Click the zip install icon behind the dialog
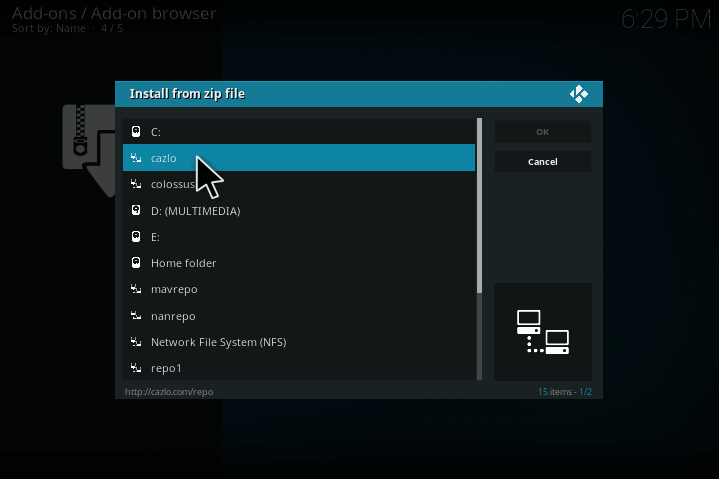The height and width of the screenshot is (479, 719). 89,151
